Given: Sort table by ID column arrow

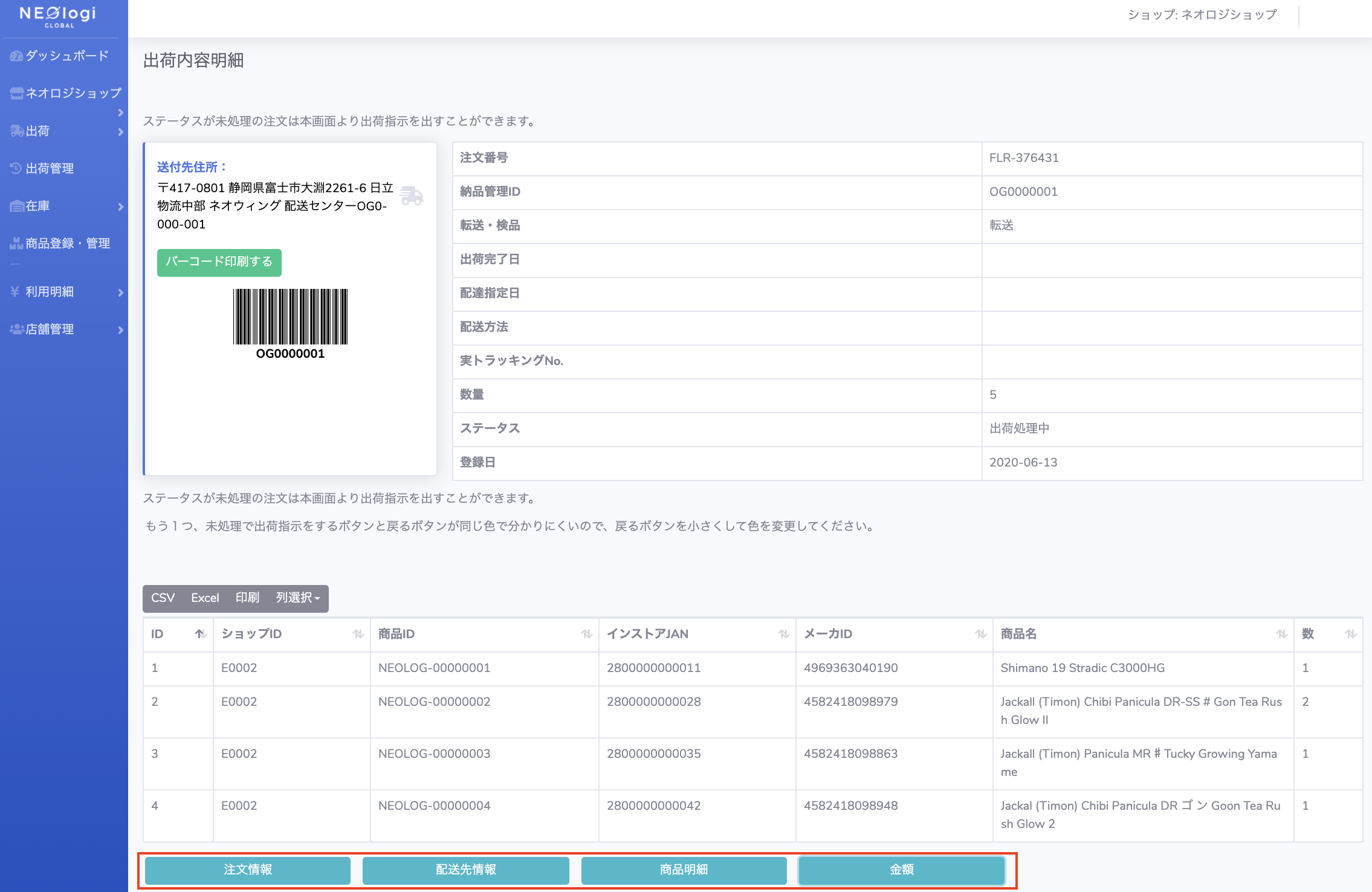Looking at the screenshot, I should point(201,634).
